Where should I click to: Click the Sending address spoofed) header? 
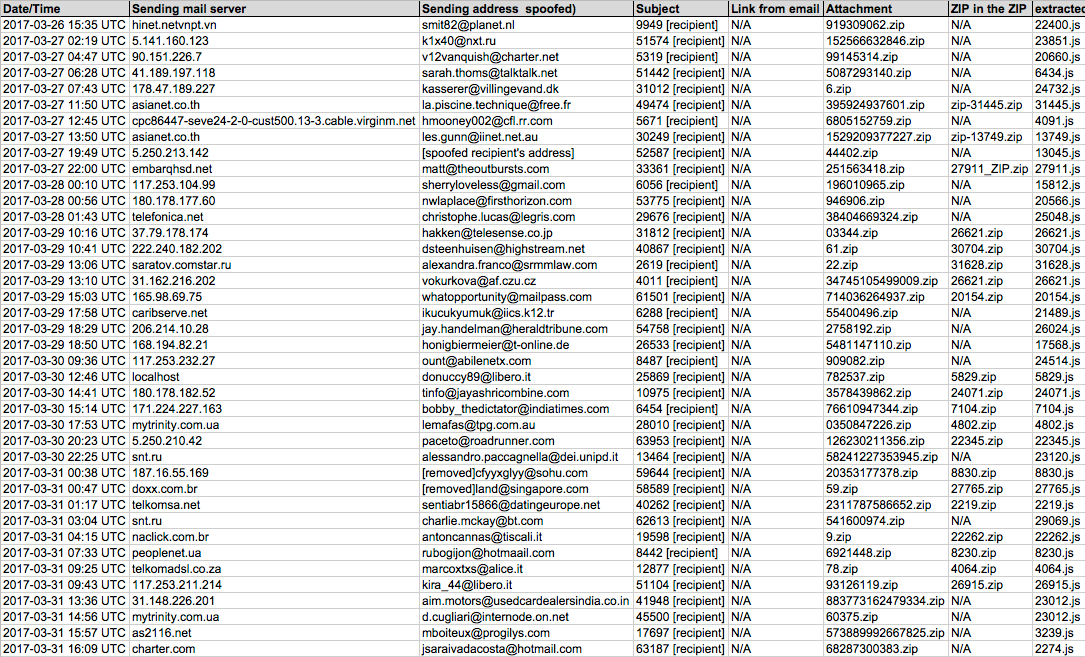[x=526, y=9]
